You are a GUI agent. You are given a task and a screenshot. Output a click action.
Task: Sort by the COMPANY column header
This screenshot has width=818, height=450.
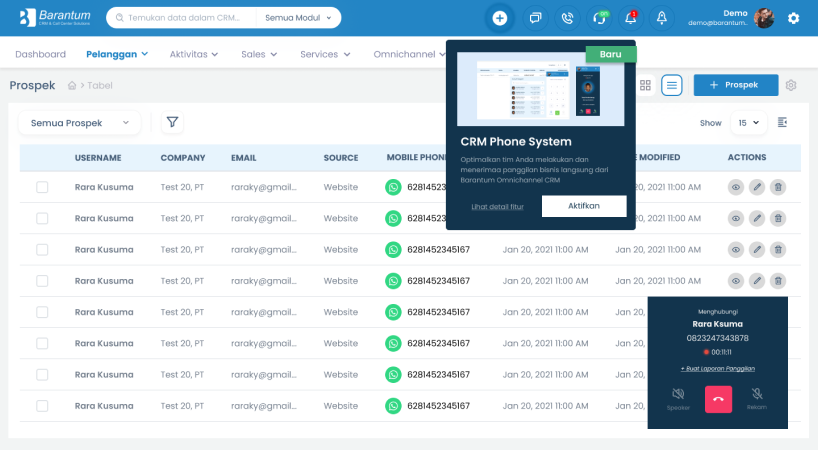[183, 158]
